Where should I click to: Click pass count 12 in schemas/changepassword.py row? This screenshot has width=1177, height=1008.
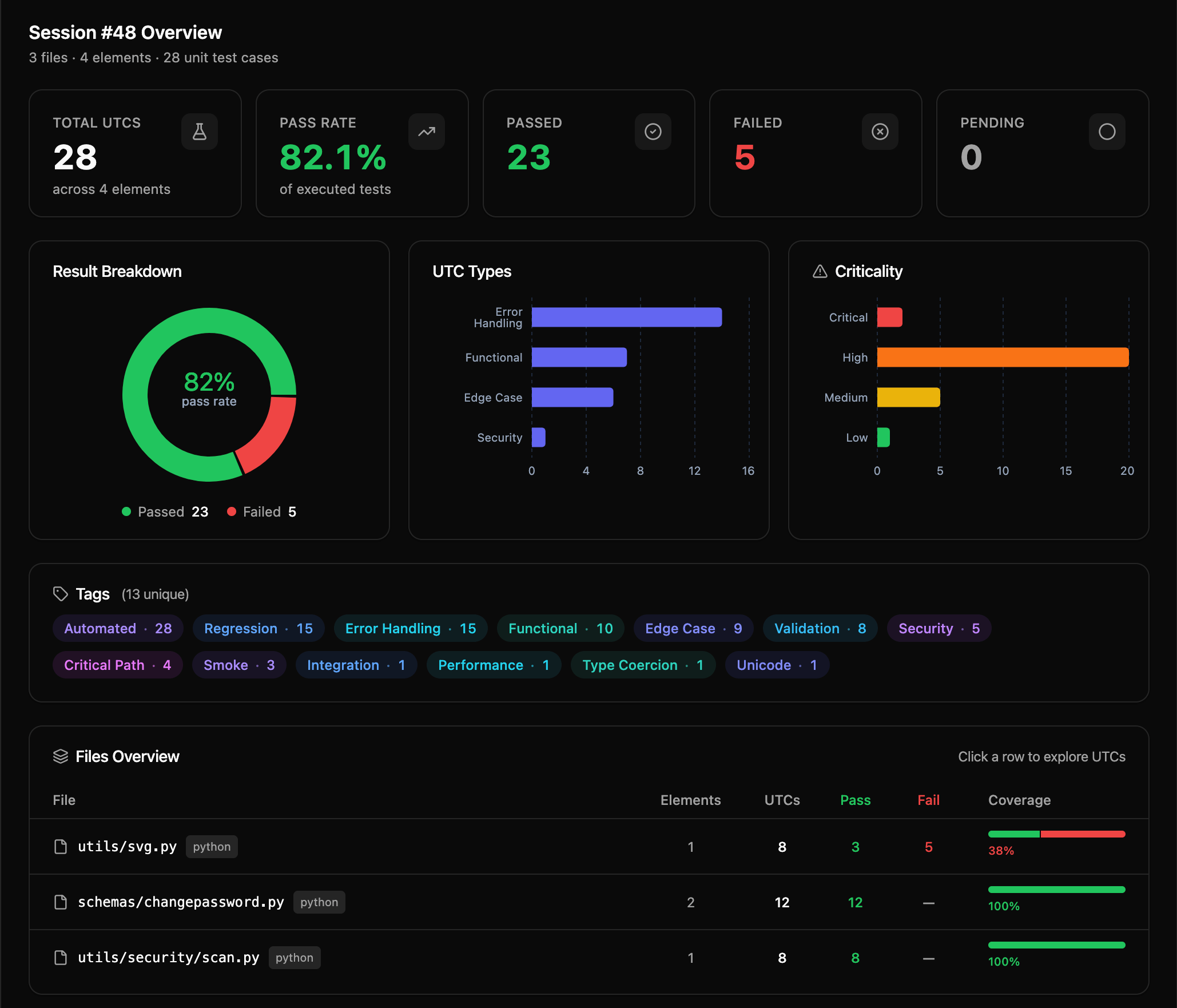[855, 902]
